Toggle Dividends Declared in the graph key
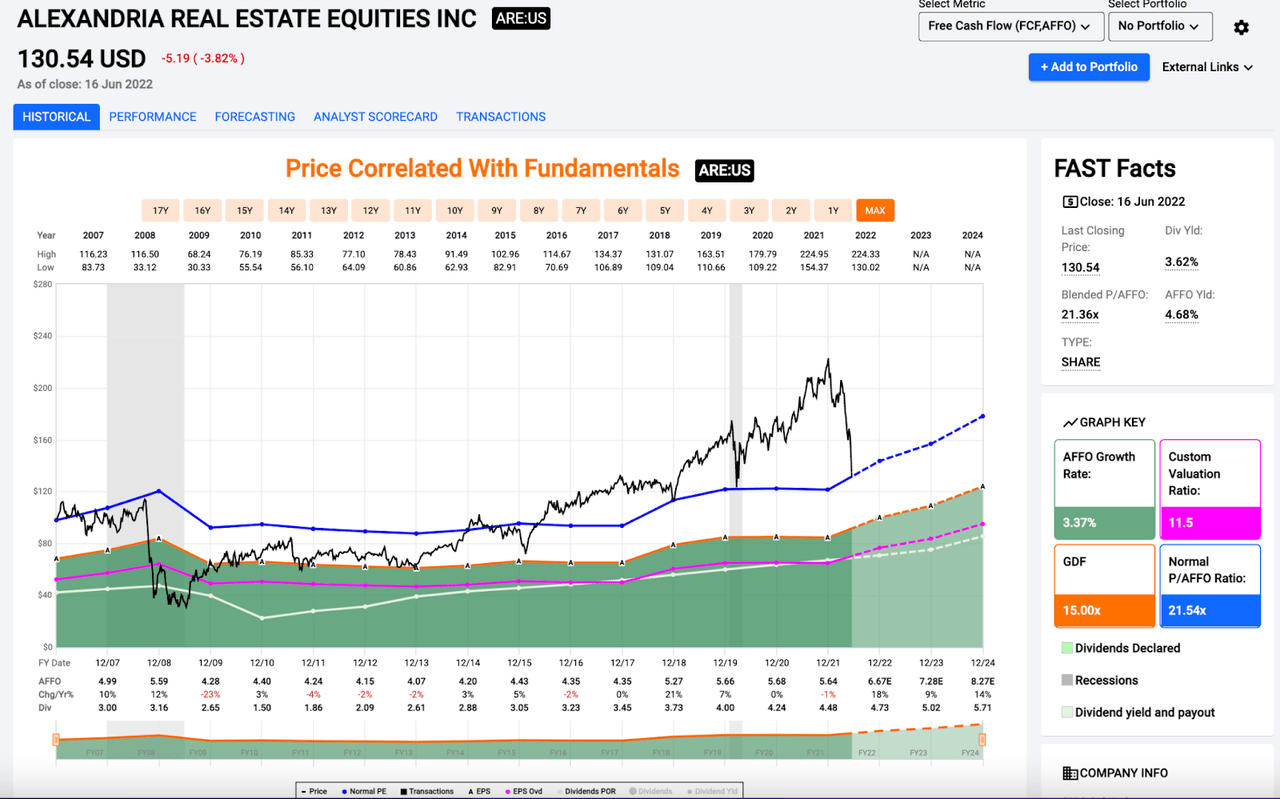The image size is (1280, 799). (1120, 648)
